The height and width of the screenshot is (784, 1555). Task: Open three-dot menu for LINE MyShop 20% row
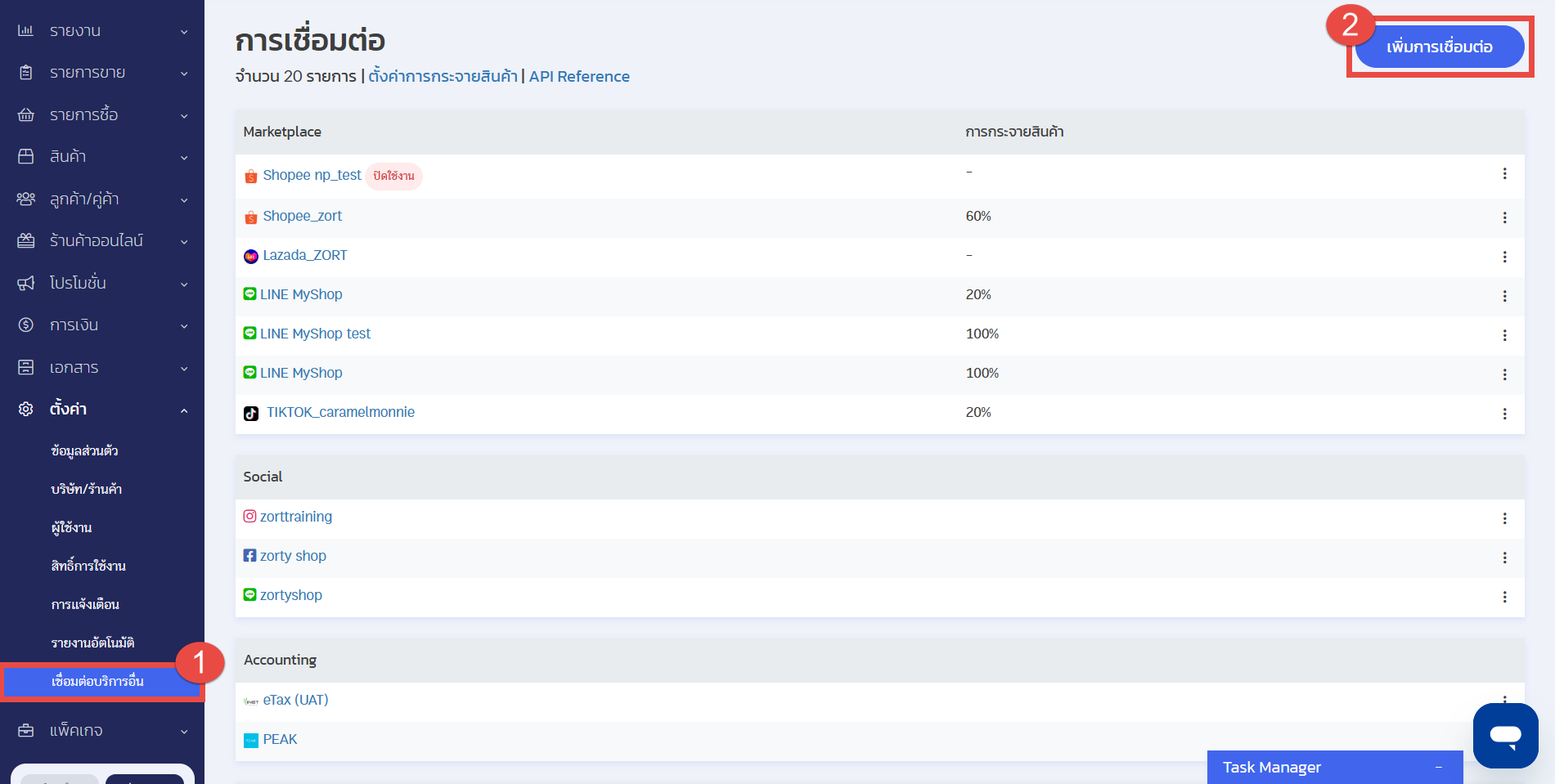click(x=1504, y=296)
